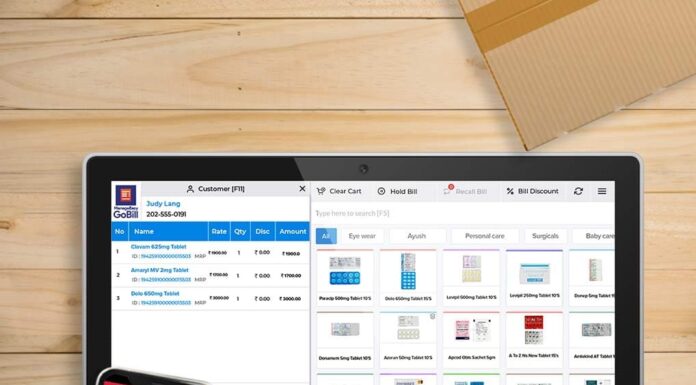This screenshot has width=696, height=385.
Task: Open the Baby care category
Action: pos(594,236)
